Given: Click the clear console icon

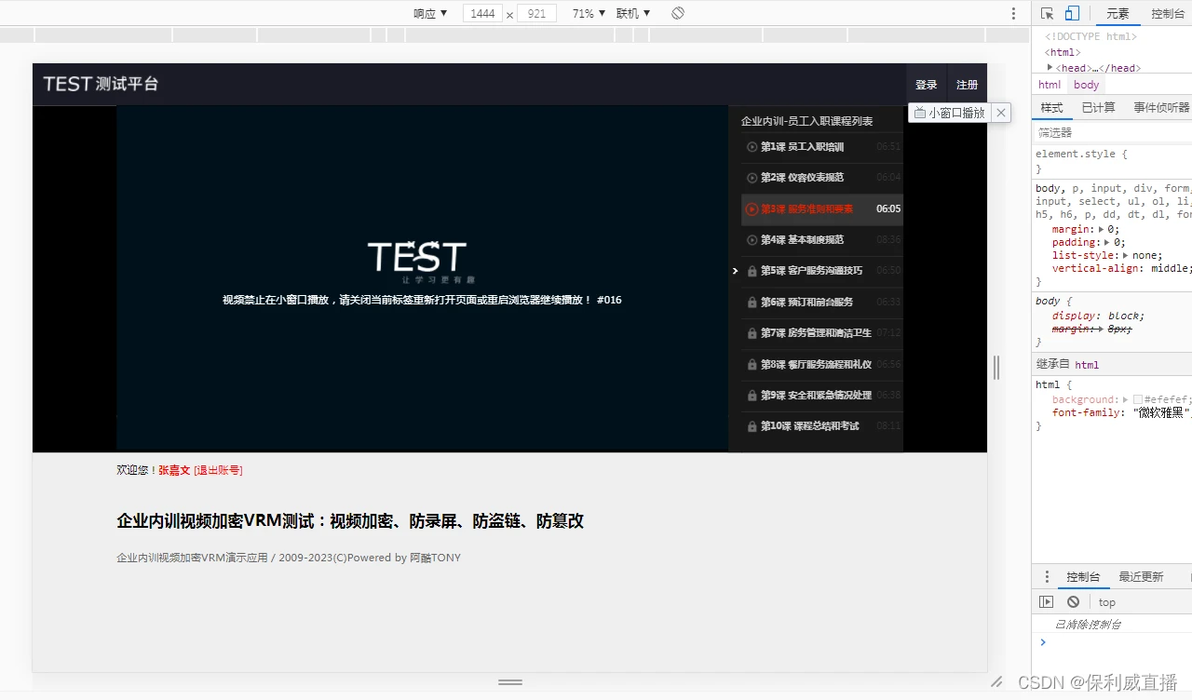Looking at the screenshot, I should pyautogui.click(x=1073, y=602).
